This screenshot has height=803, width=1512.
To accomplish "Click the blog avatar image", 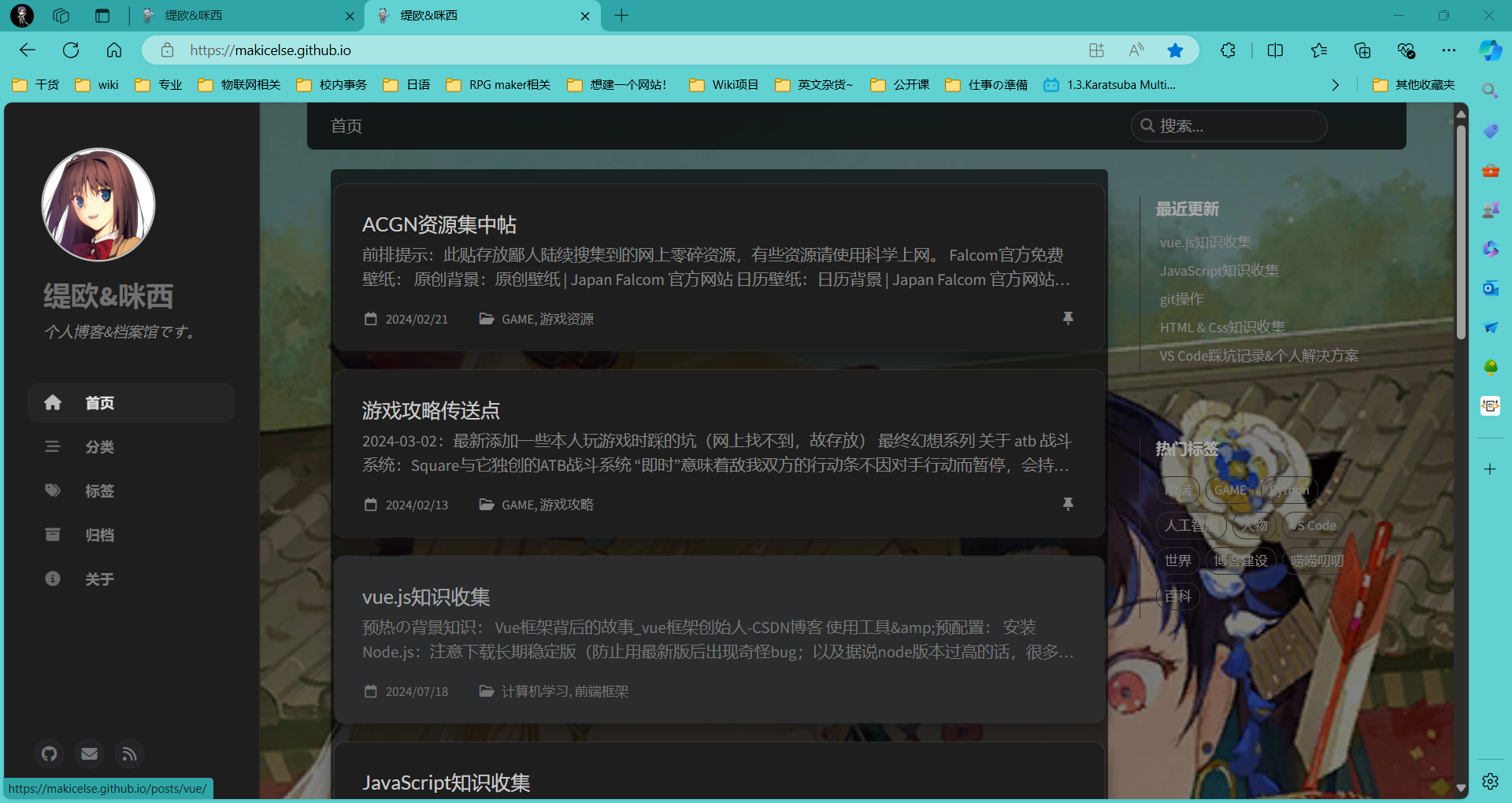I will (98, 205).
